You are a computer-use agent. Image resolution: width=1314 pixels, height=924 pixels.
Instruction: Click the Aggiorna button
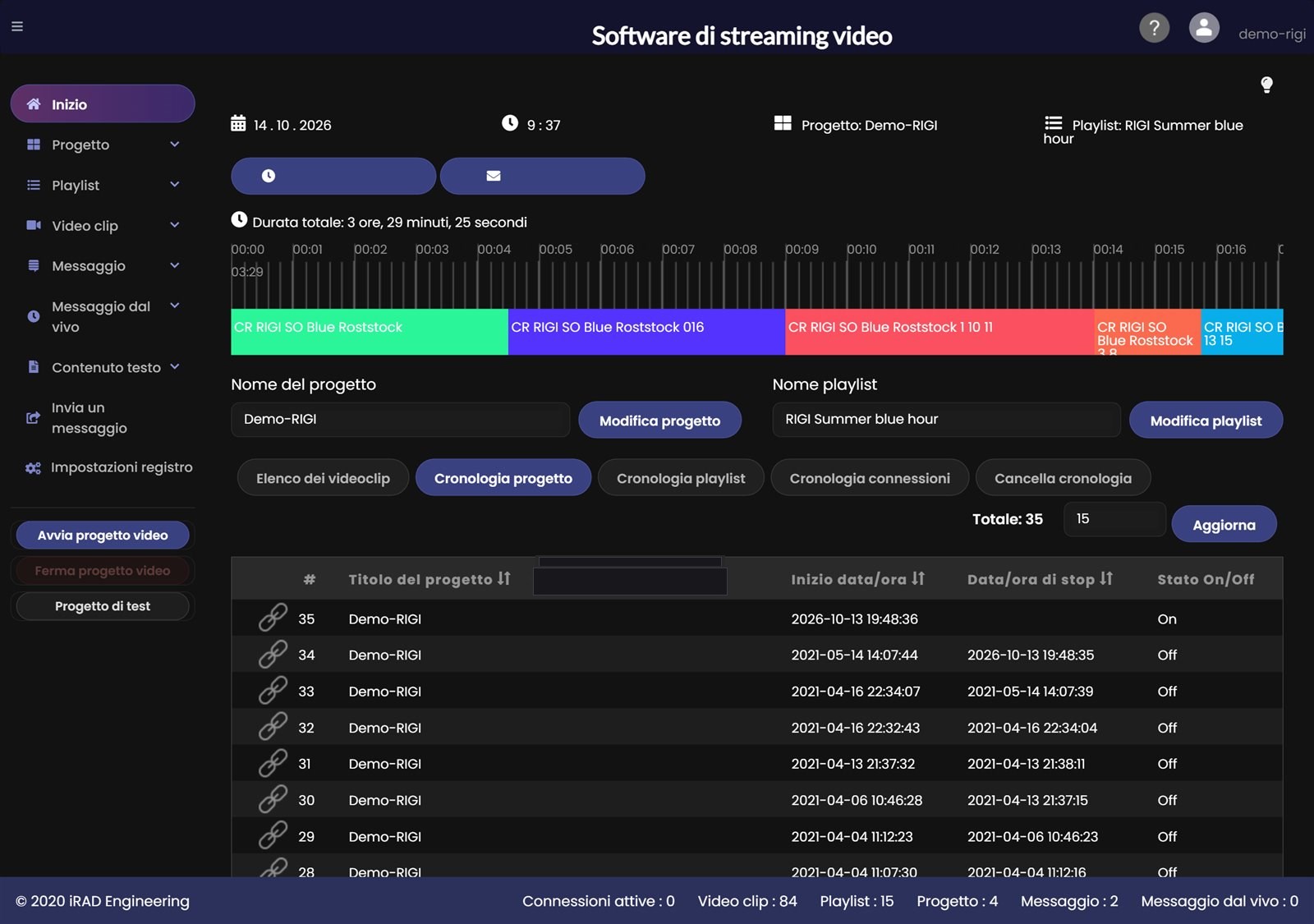click(1224, 524)
